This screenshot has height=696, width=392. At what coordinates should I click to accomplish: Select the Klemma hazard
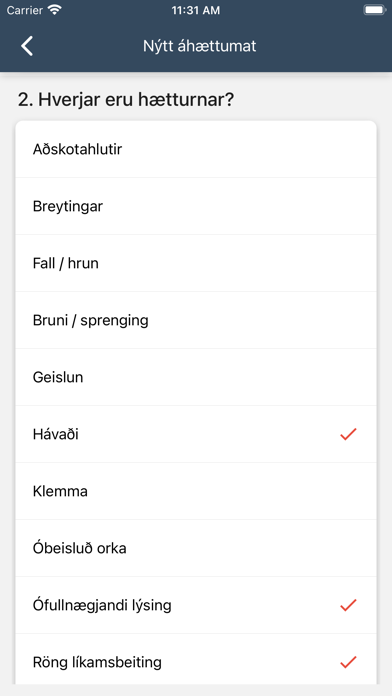coord(196,491)
